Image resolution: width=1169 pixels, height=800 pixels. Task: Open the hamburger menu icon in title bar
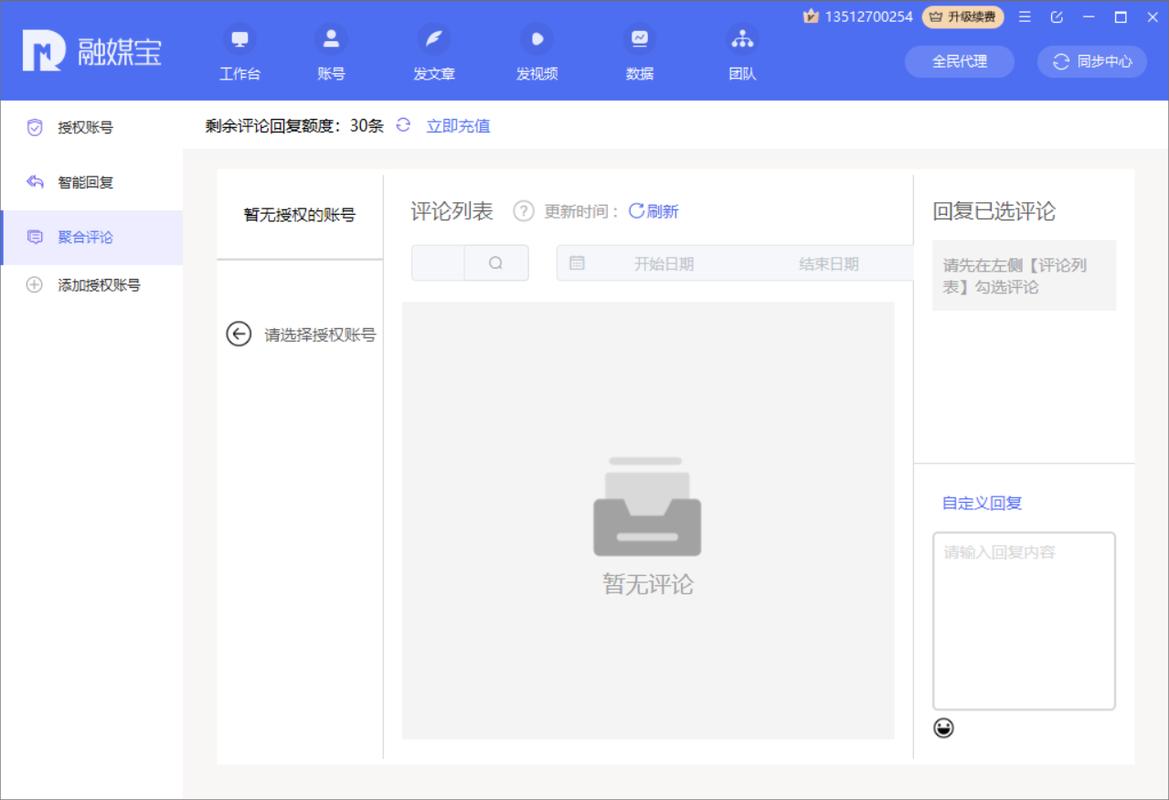[1025, 16]
